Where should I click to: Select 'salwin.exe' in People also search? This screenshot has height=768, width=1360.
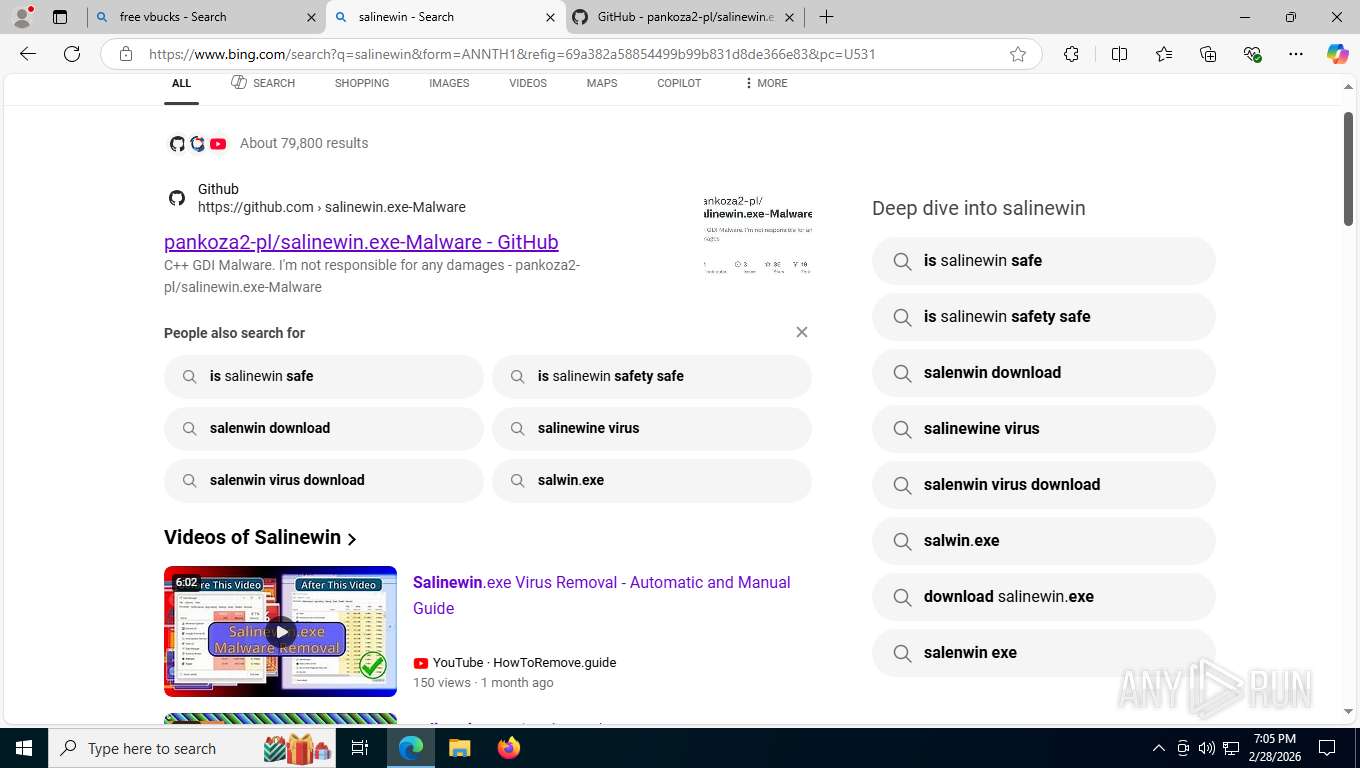[651, 480]
